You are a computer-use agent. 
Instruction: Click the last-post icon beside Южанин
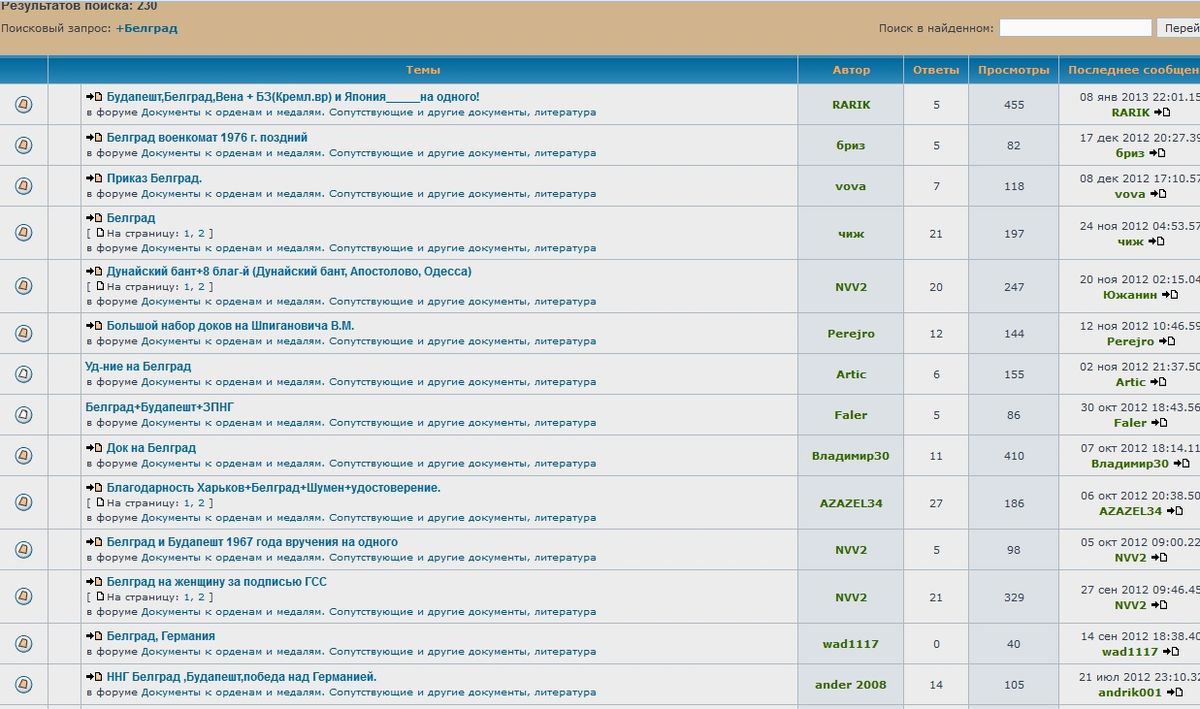1169,295
